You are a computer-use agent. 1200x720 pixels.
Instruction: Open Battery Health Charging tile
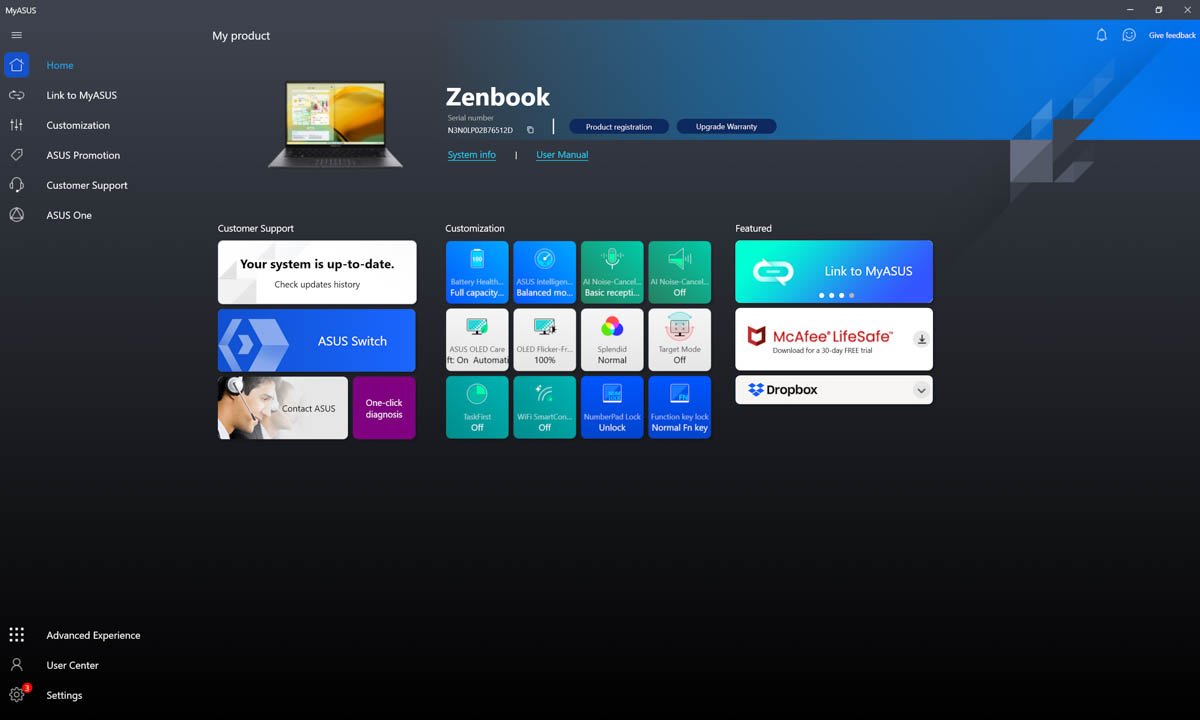click(x=477, y=272)
